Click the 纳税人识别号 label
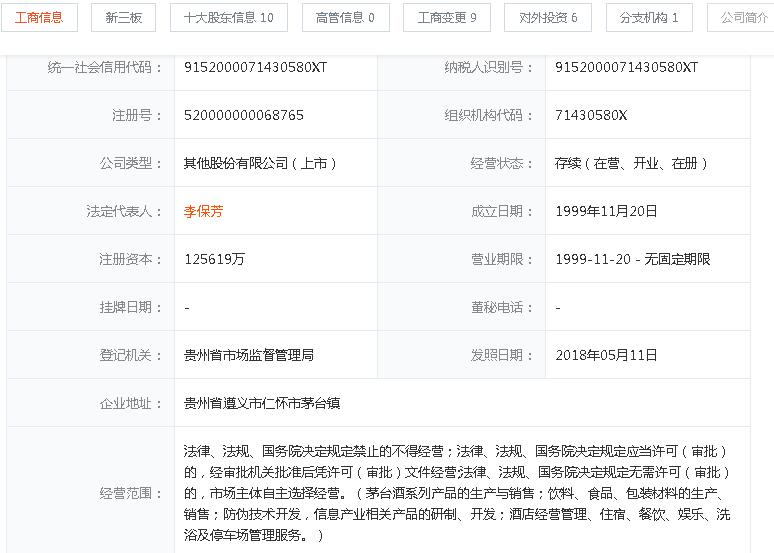The image size is (774, 553). tap(489, 67)
